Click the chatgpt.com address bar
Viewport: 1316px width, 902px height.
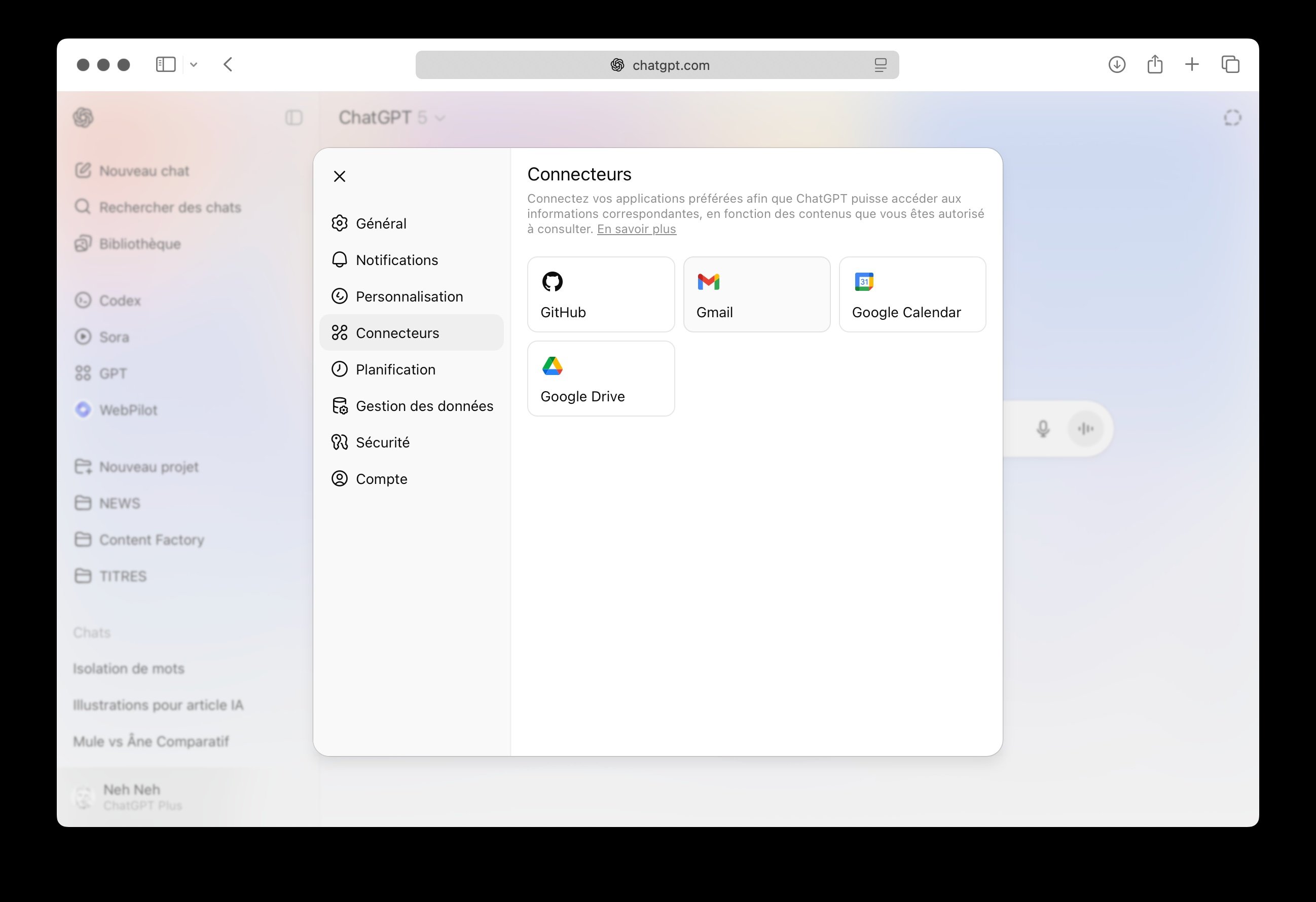point(657,64)
